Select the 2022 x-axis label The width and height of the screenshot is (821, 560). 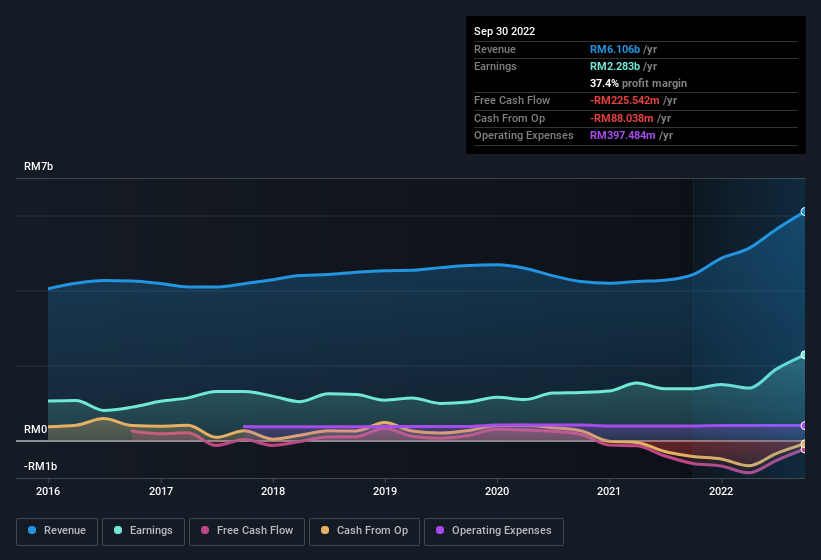click(x=720, y=491)
